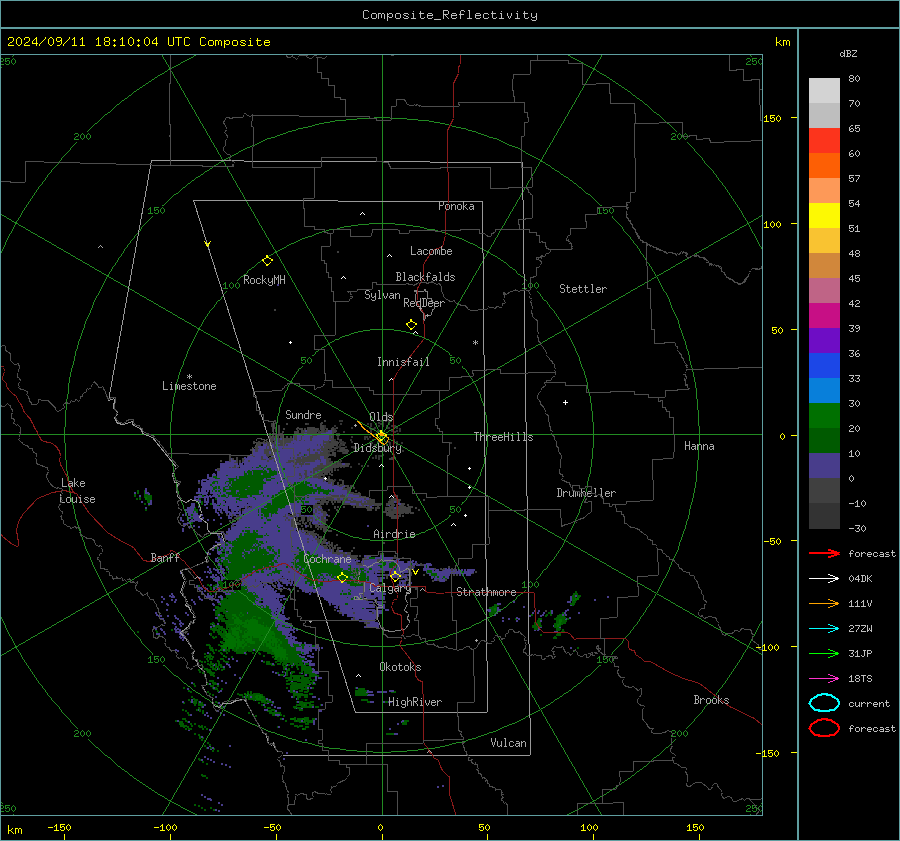The height and width of the screenshot is (841, 900).
Task: Click the red forecast ellipse icon
Action: click(824, 728)
